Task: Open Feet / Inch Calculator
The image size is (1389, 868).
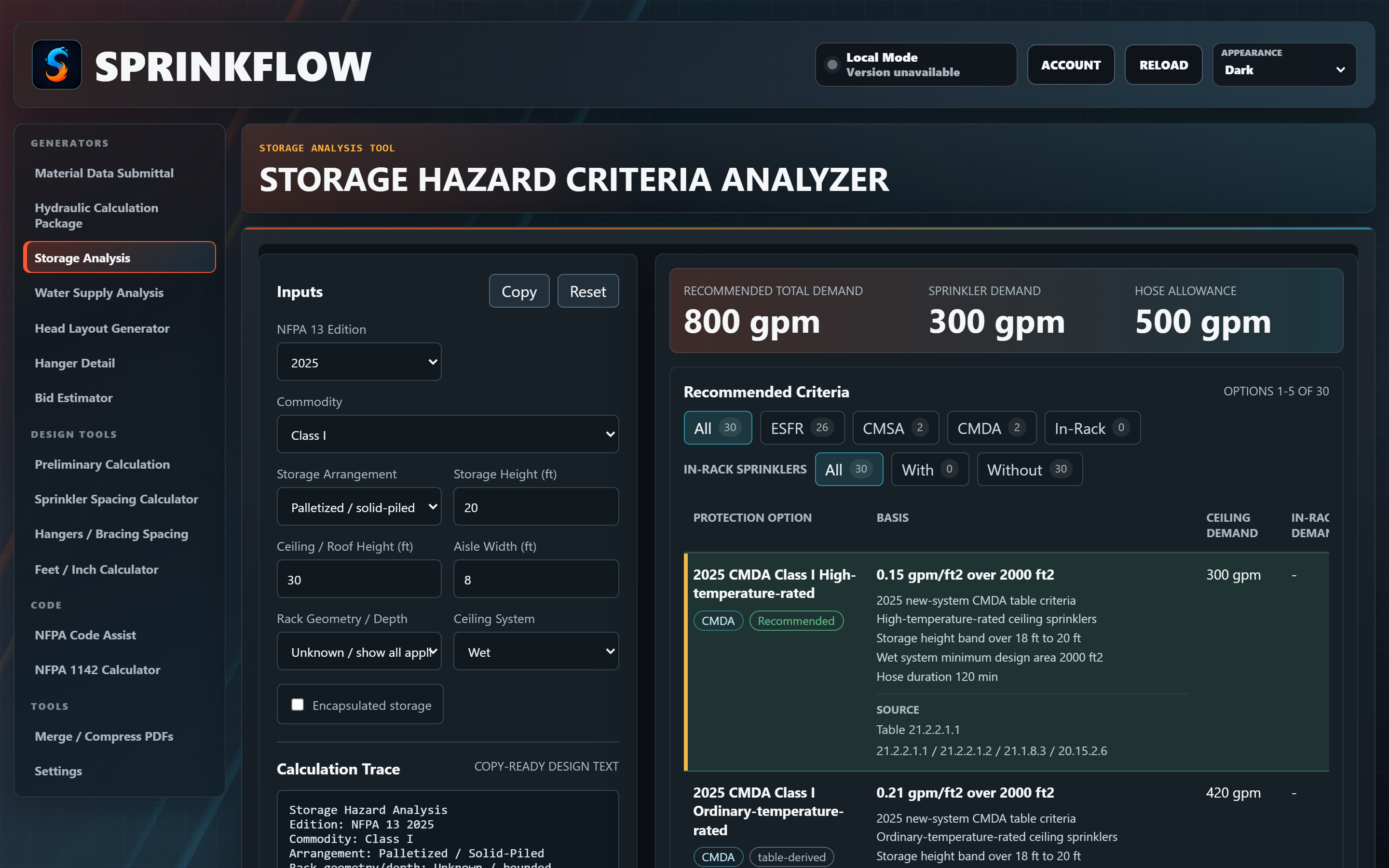Action: pos(120,570)
